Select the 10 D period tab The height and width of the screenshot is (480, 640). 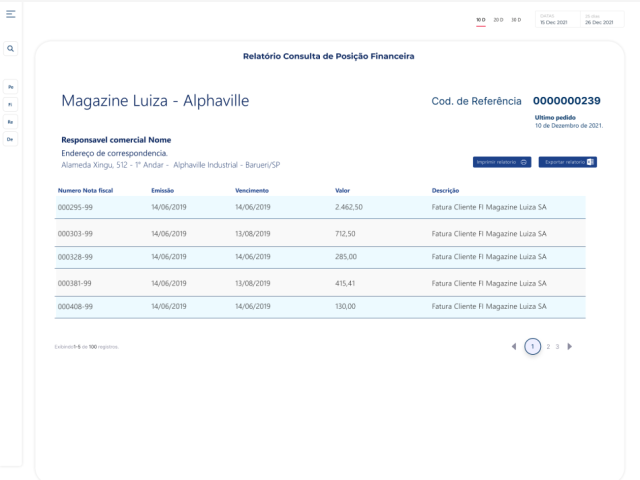tap(481, 20)
